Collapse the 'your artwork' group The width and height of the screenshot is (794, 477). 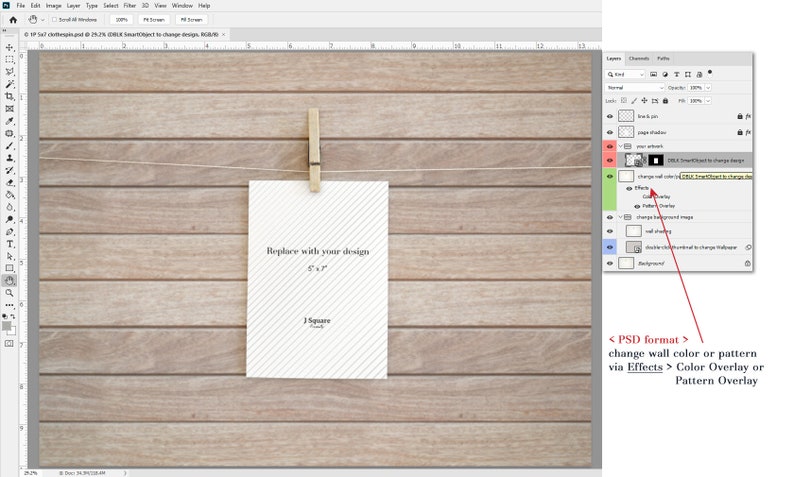coord(621,146)
